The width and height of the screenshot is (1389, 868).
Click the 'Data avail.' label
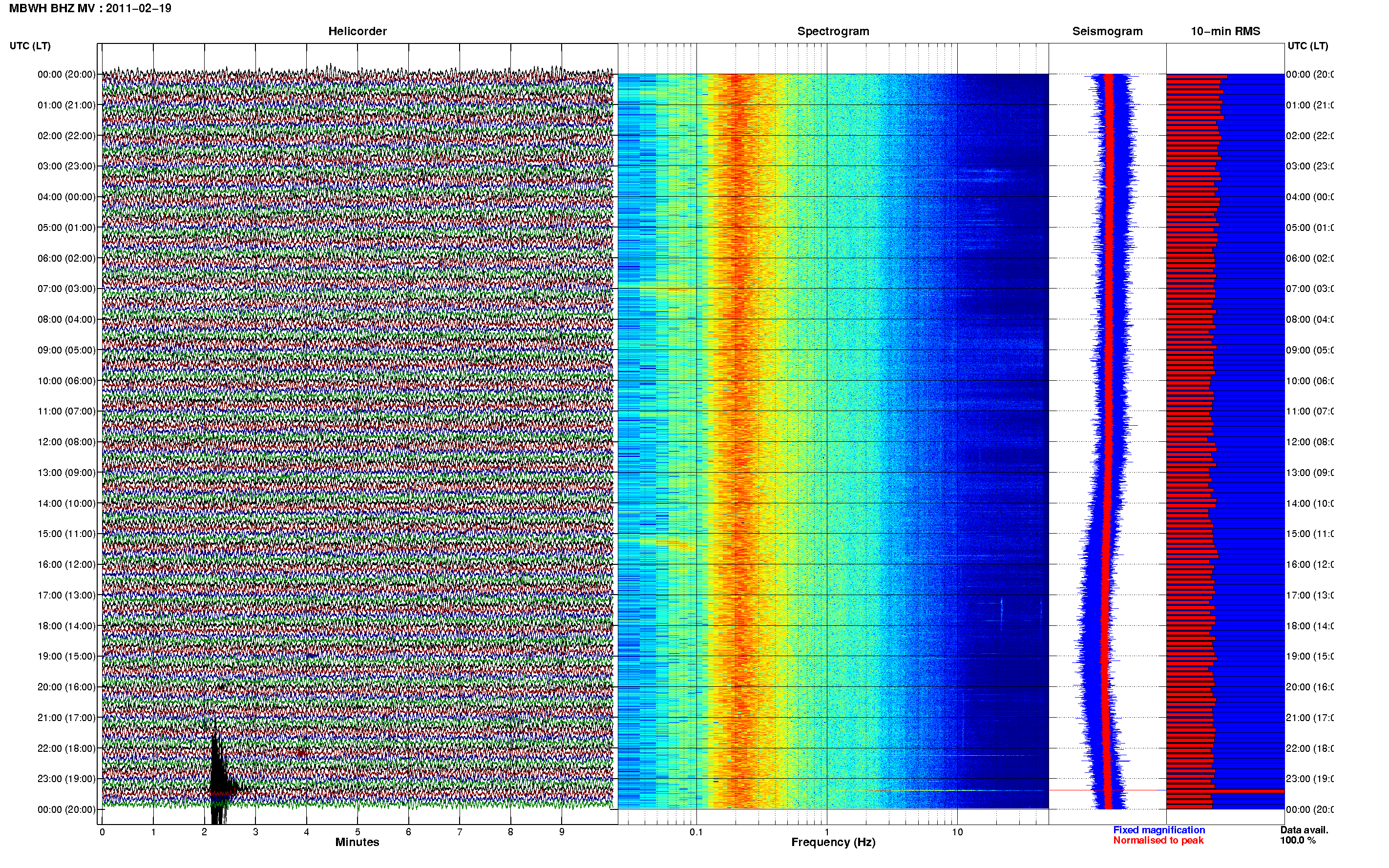coord(1304,830)
